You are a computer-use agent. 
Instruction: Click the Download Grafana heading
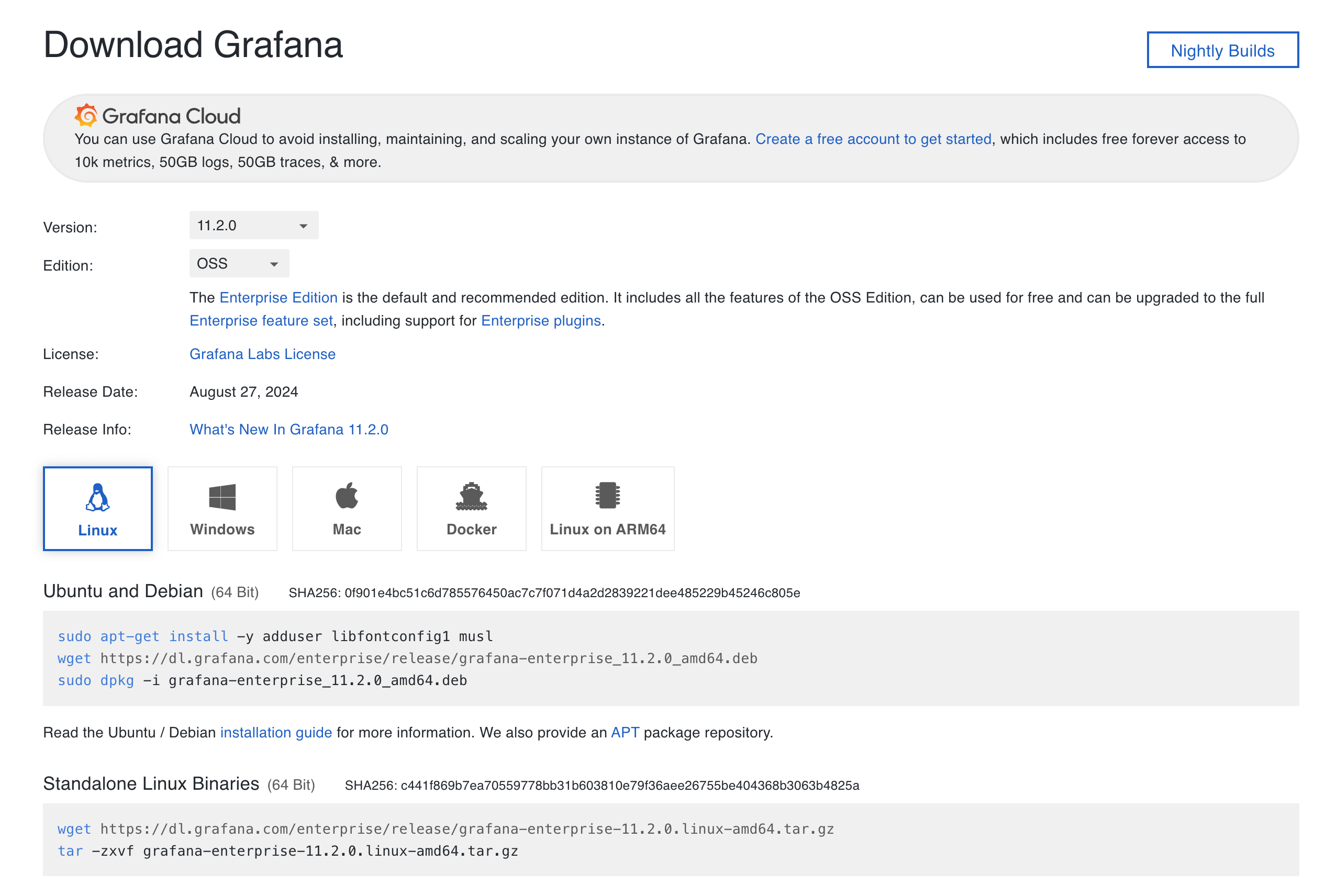point(193,44)
